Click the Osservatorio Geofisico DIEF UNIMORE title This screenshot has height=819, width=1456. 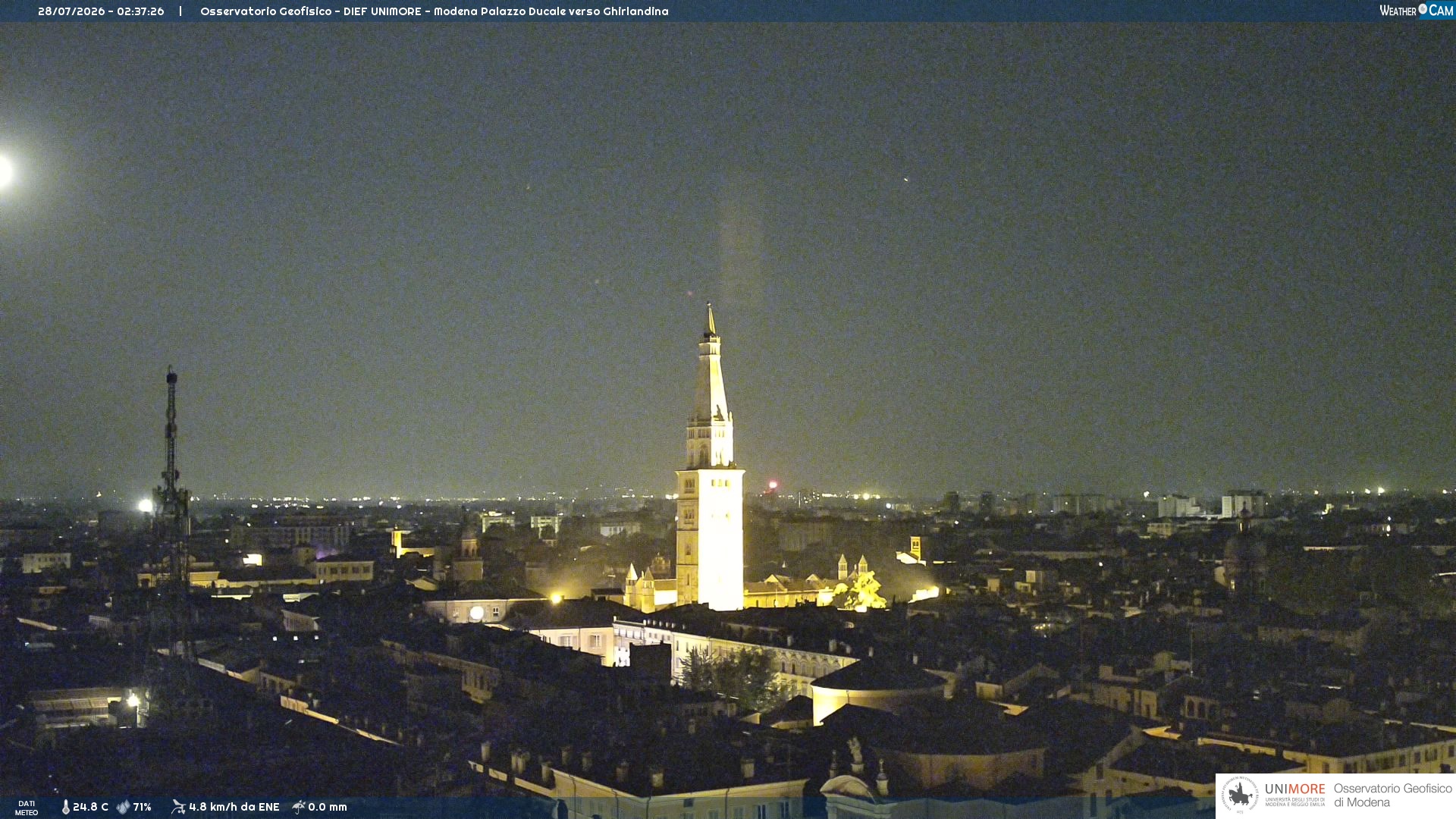click(x=435, y=11)
